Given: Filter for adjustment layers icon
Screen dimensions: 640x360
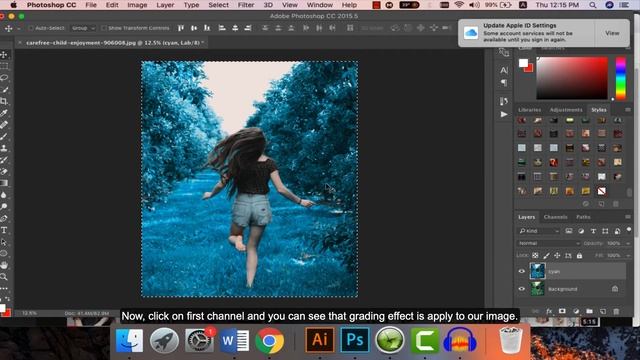Looking at the screenshot, I should point(581,231).
